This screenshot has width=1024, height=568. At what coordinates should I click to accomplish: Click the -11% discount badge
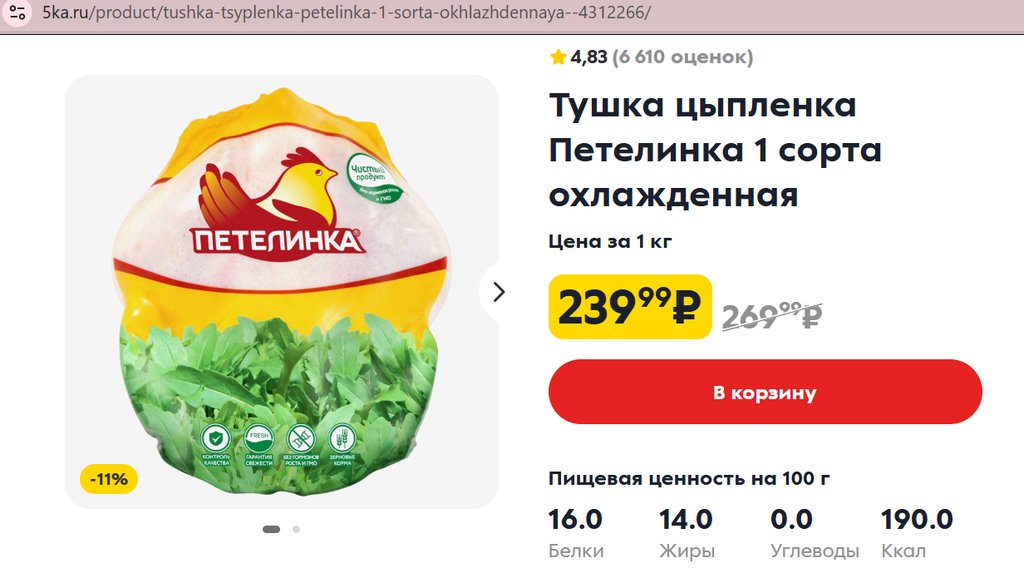point(108,479)
